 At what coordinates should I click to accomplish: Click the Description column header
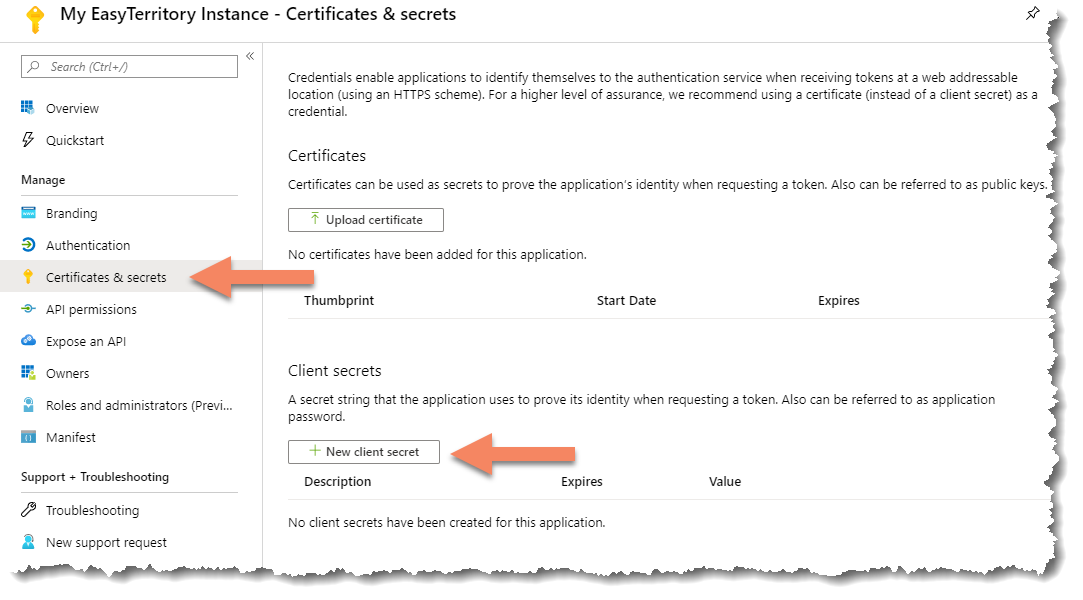[338, 481]
